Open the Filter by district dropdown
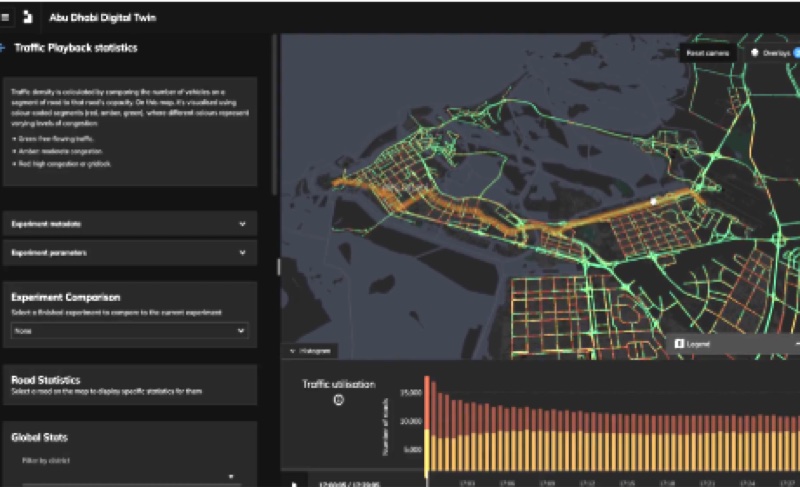The width and height of the screenshot is (800, 487). pos(130,477)
